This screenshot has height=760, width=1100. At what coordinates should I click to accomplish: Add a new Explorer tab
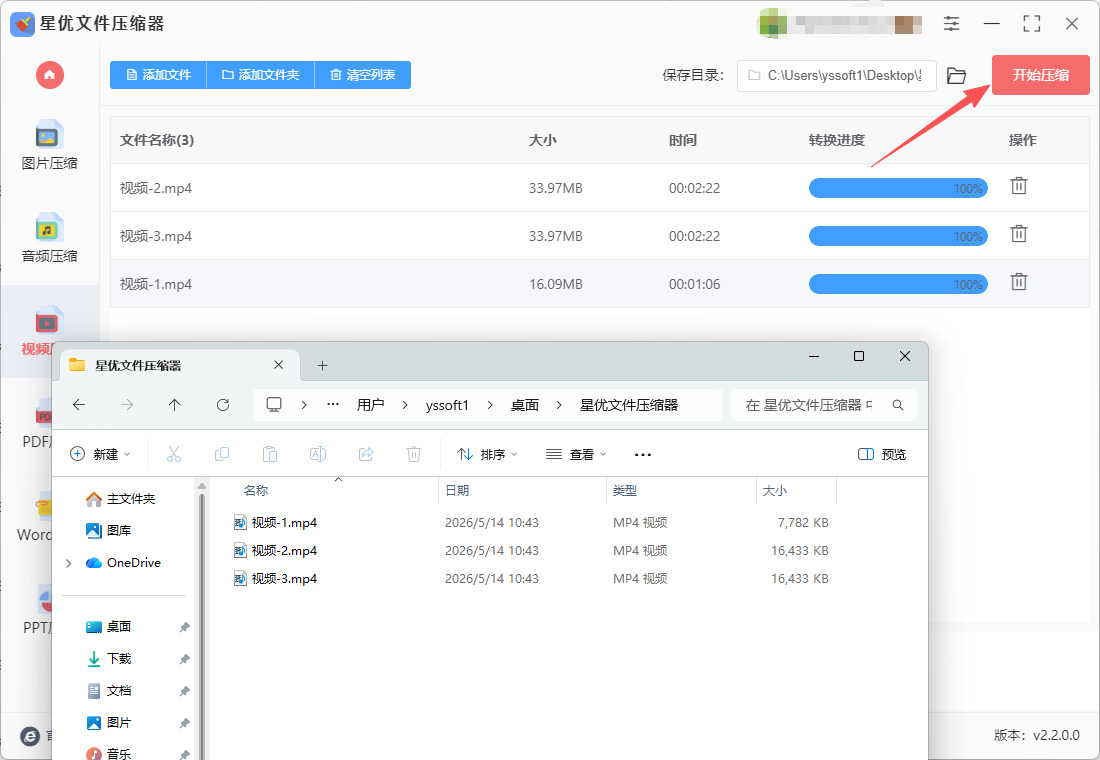coord(322,365)
